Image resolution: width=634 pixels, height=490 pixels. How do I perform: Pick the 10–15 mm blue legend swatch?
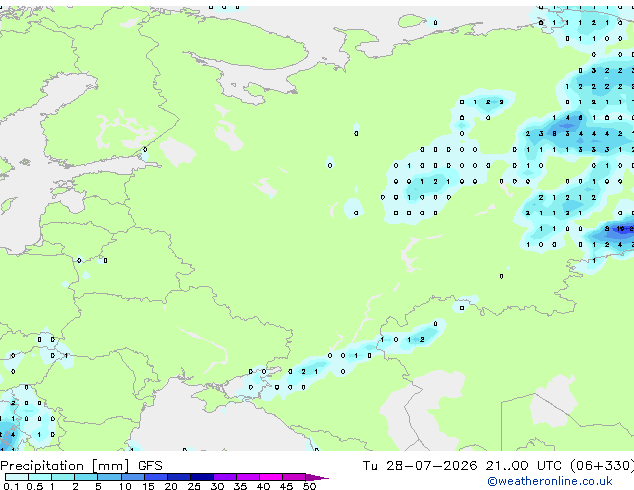pyautogui.click(x=132, y=477)
